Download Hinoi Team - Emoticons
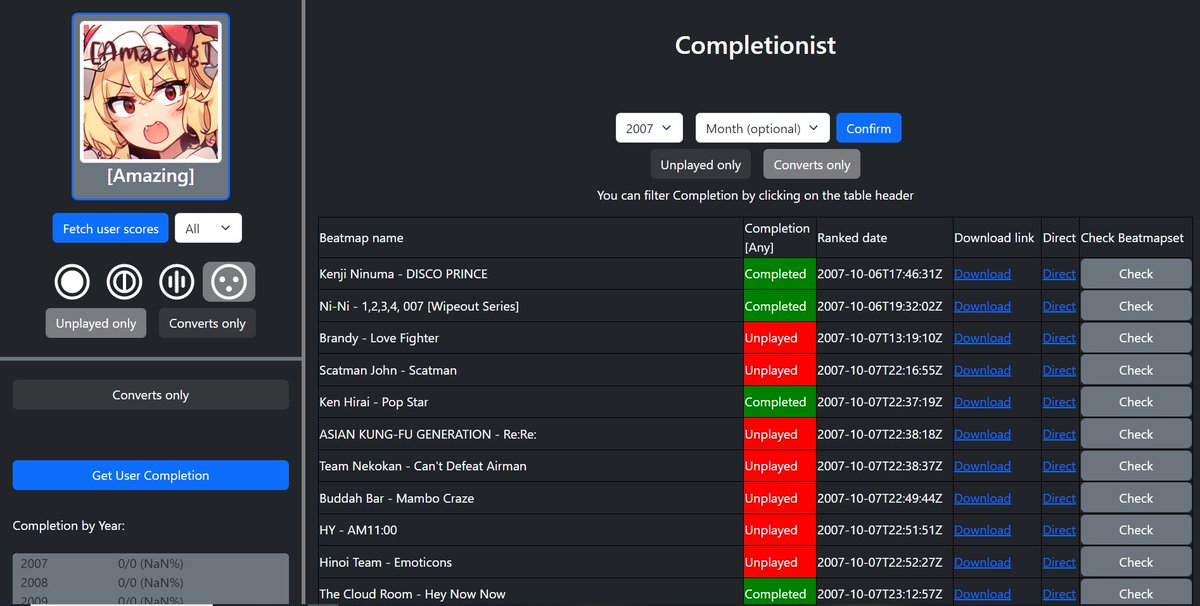Viewport: 1200px width, 606px height. [982, 562]
